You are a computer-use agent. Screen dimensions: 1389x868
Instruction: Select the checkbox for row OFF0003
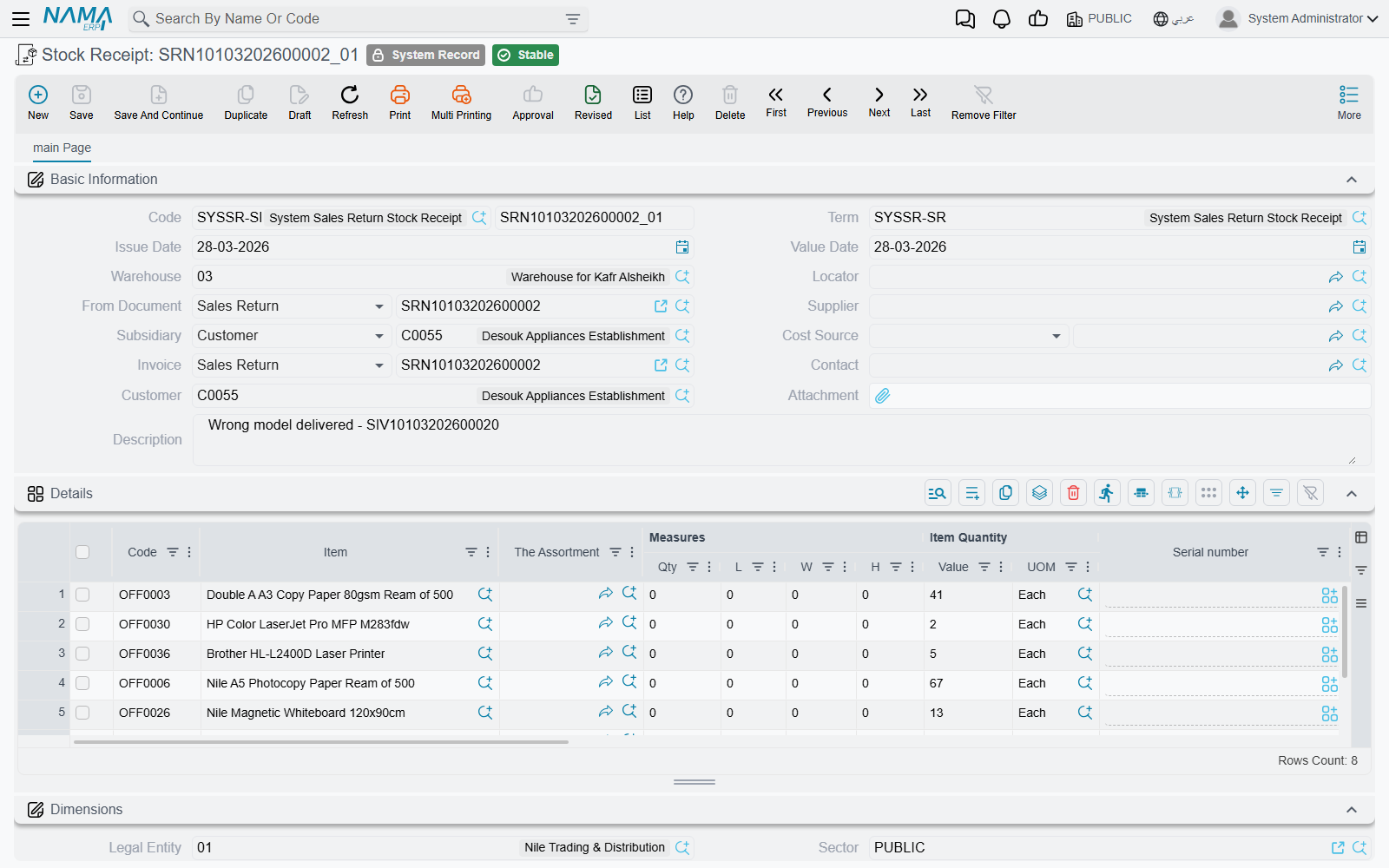coord(82,595)
